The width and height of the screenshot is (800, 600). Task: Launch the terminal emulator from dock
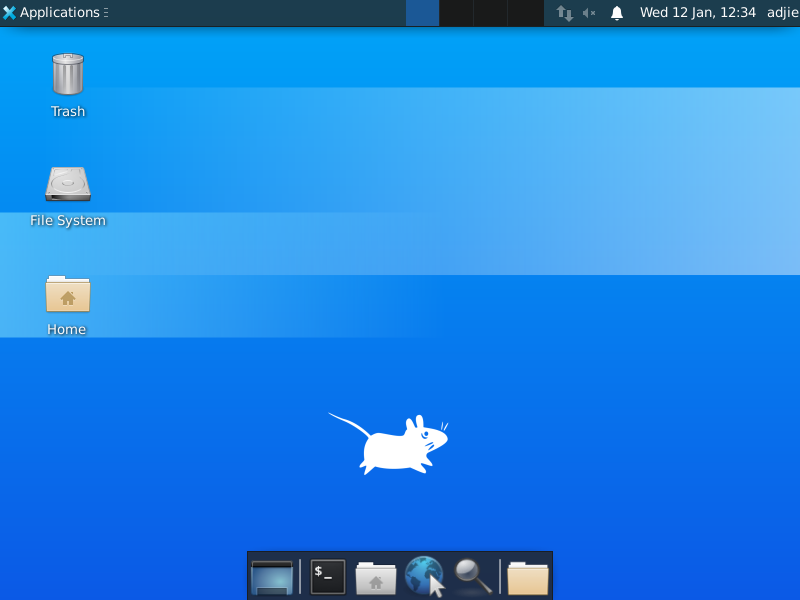(x=328, y=577)
